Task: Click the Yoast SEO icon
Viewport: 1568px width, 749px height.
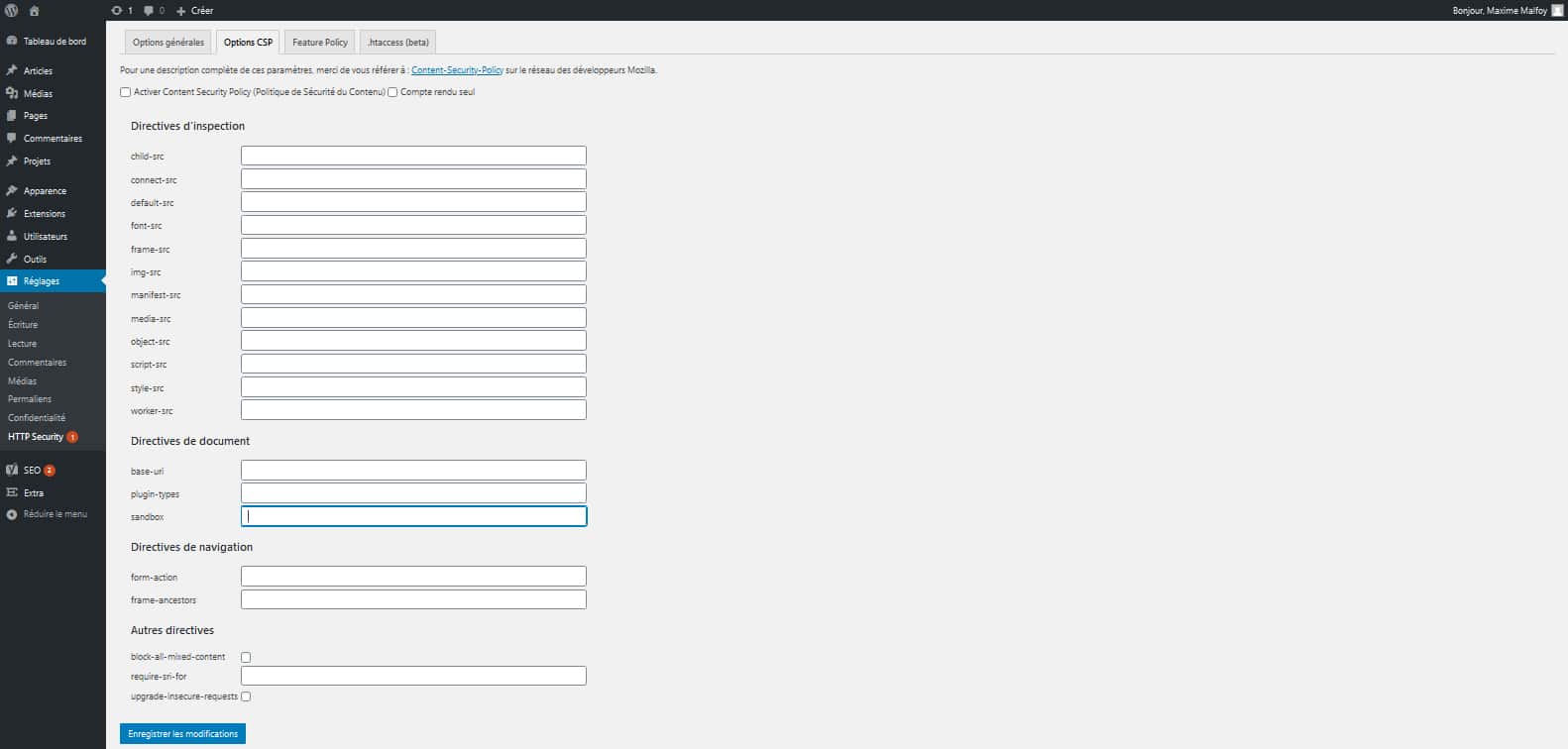Action: (12, 470)
